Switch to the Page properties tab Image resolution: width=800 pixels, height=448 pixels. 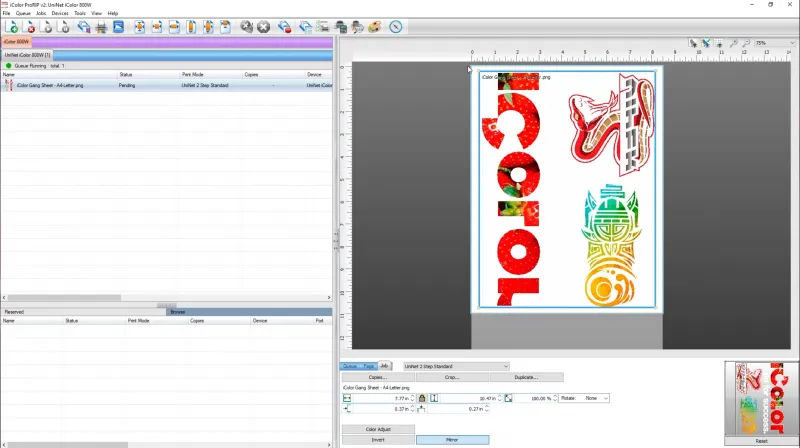pos(369,366)
